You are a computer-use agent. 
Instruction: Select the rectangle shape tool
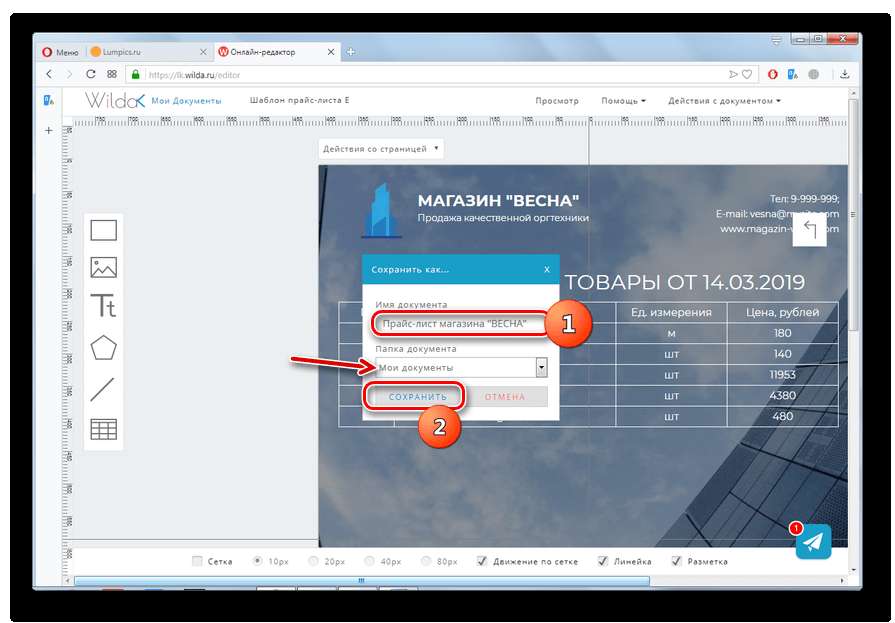coord(104,231)
